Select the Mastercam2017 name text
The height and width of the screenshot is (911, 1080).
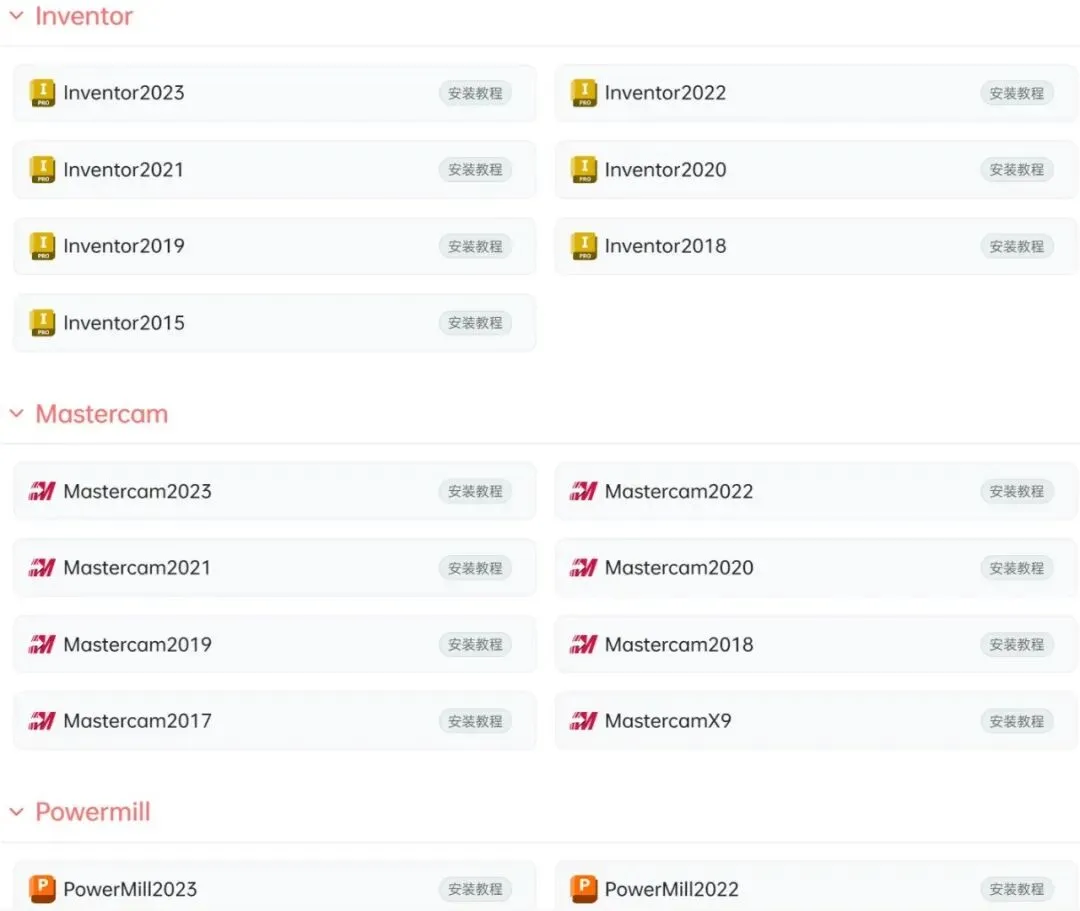tap(138, 721)
